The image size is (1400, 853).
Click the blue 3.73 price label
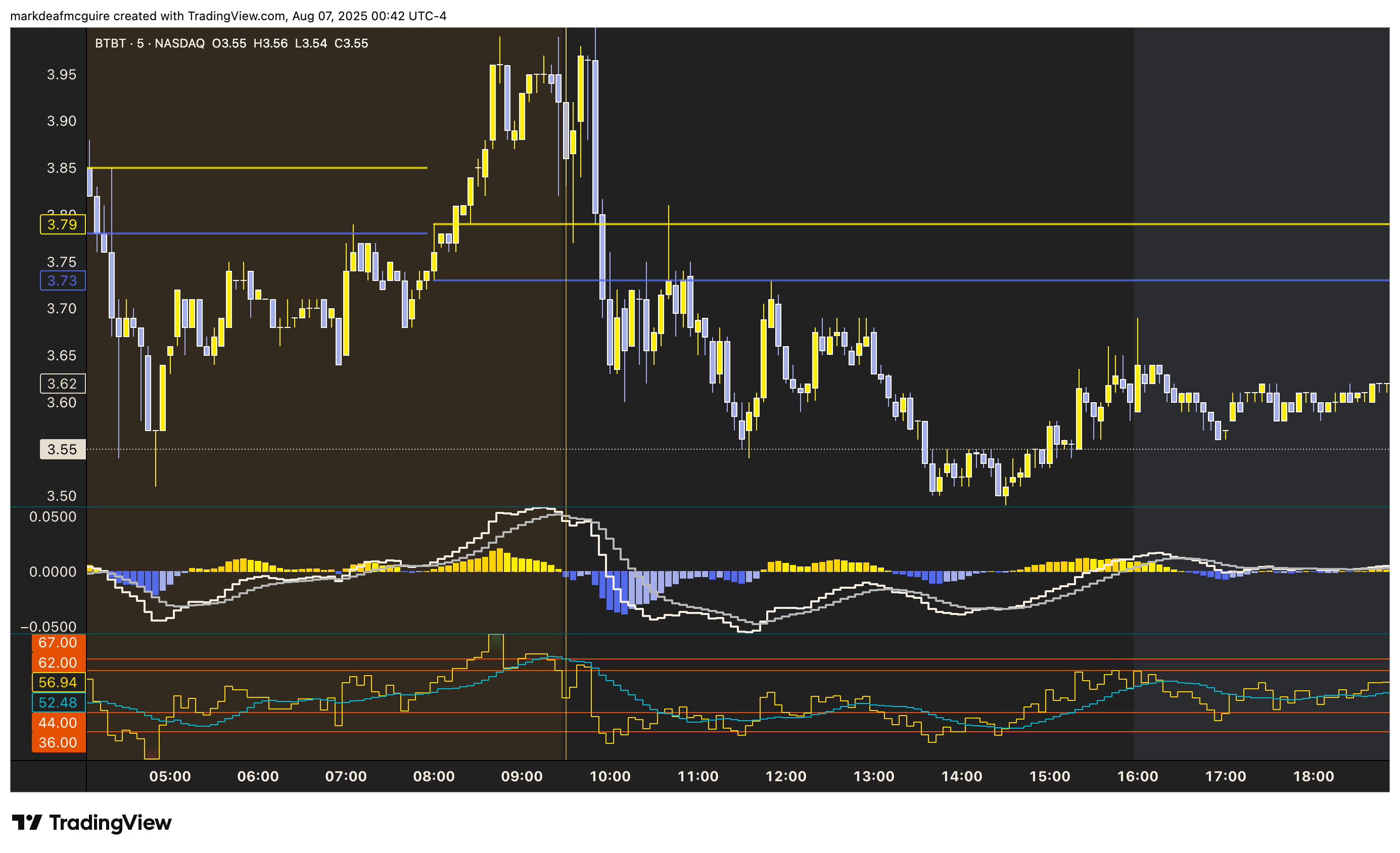63,280
